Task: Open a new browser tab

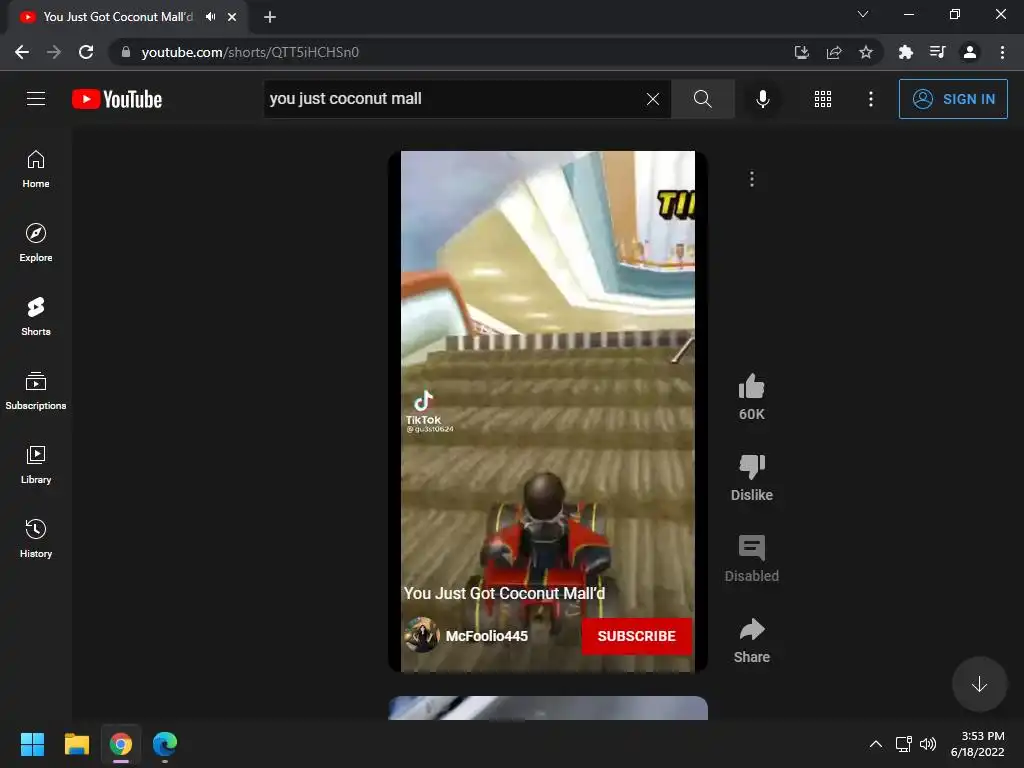Action: point(270,17)
